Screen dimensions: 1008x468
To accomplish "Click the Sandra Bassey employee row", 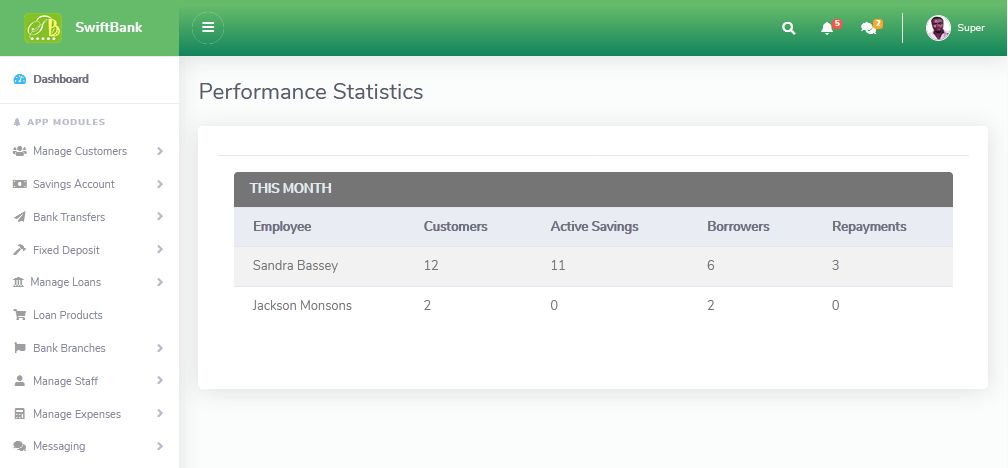I will (593, 266).
